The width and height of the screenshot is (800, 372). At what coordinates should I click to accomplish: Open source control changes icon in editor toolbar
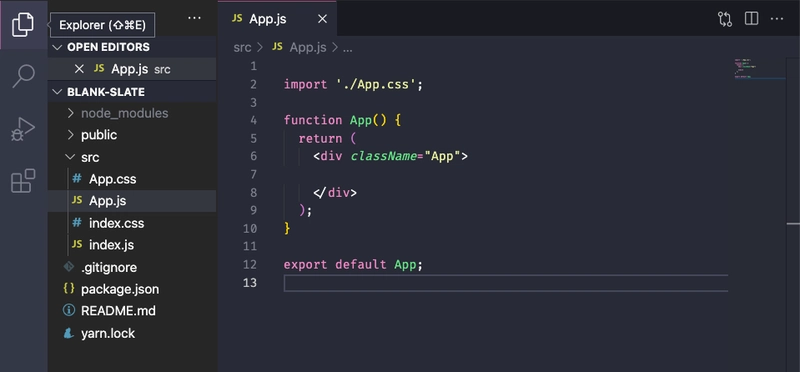(x=724, y=19)
